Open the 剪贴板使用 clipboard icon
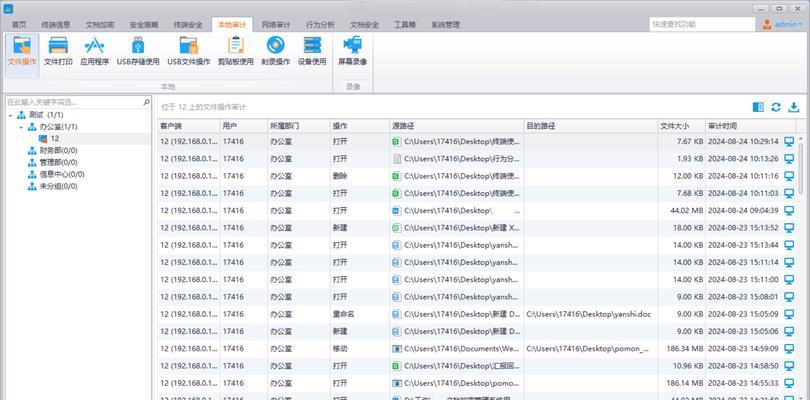Viewport: 810px width, 400px height. (236, 46)
